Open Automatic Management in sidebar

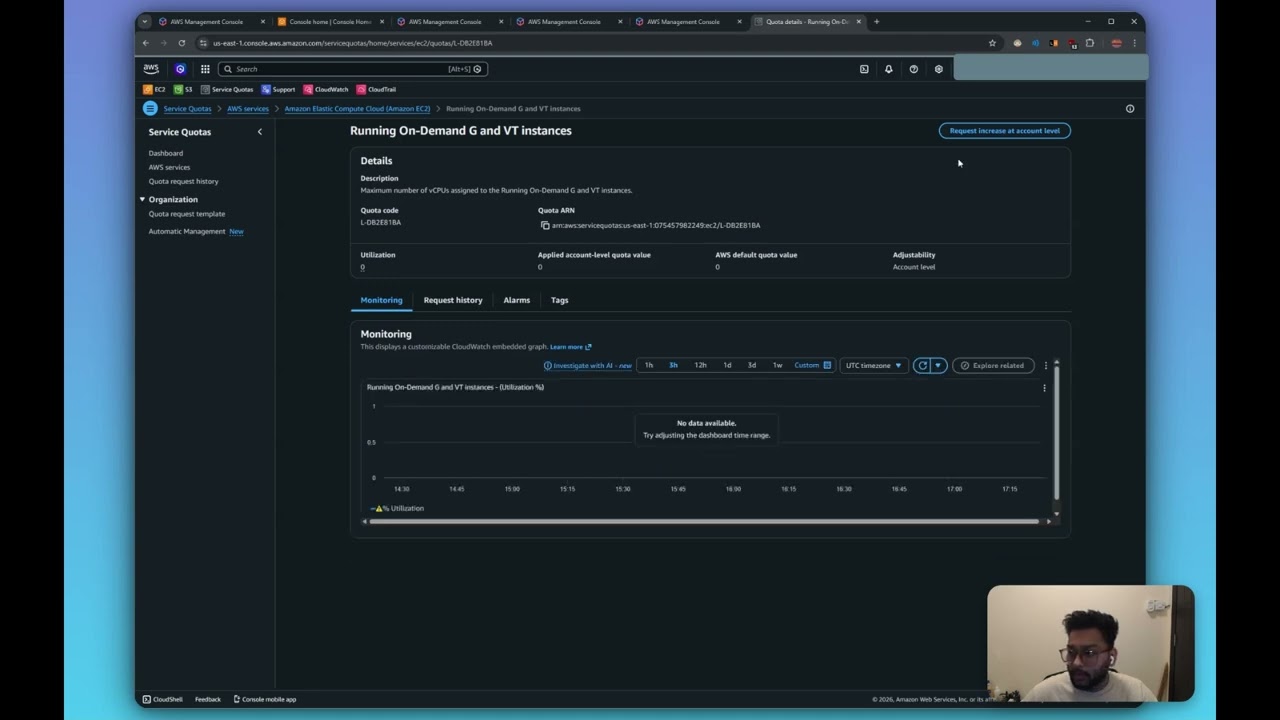coord(187,231)
